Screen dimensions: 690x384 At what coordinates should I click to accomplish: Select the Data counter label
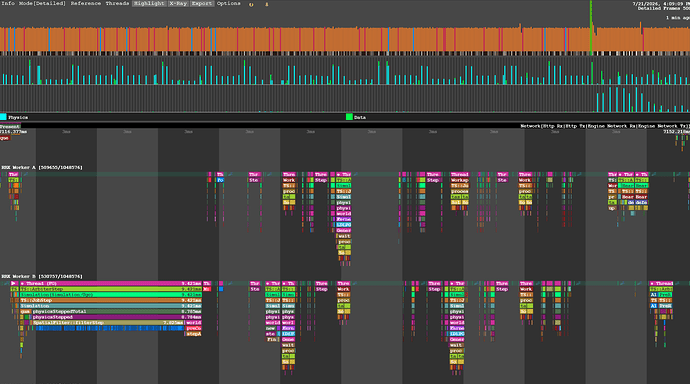point(360,117)
